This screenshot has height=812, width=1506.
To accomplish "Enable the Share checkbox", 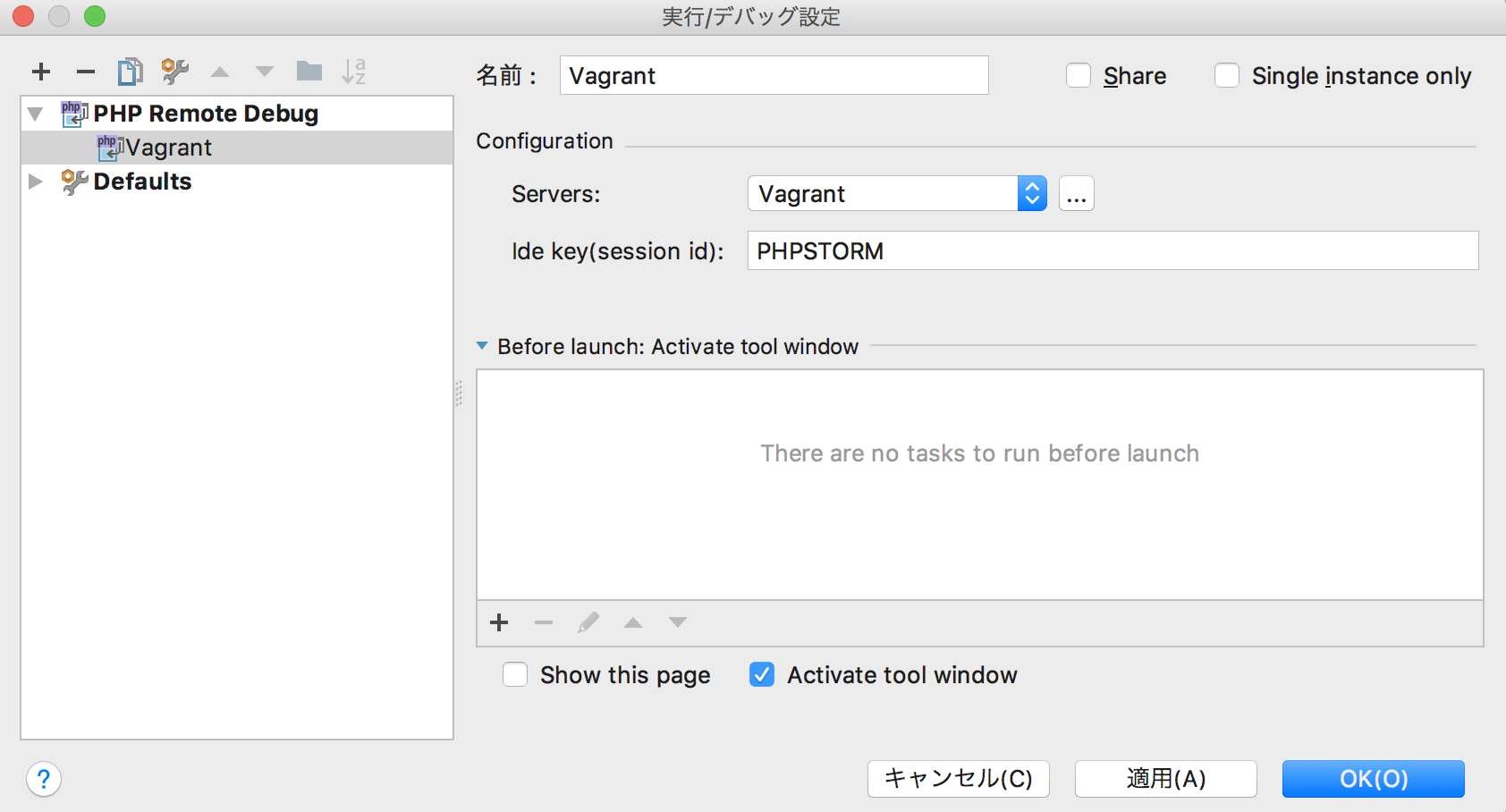I will coord(1079,75).
